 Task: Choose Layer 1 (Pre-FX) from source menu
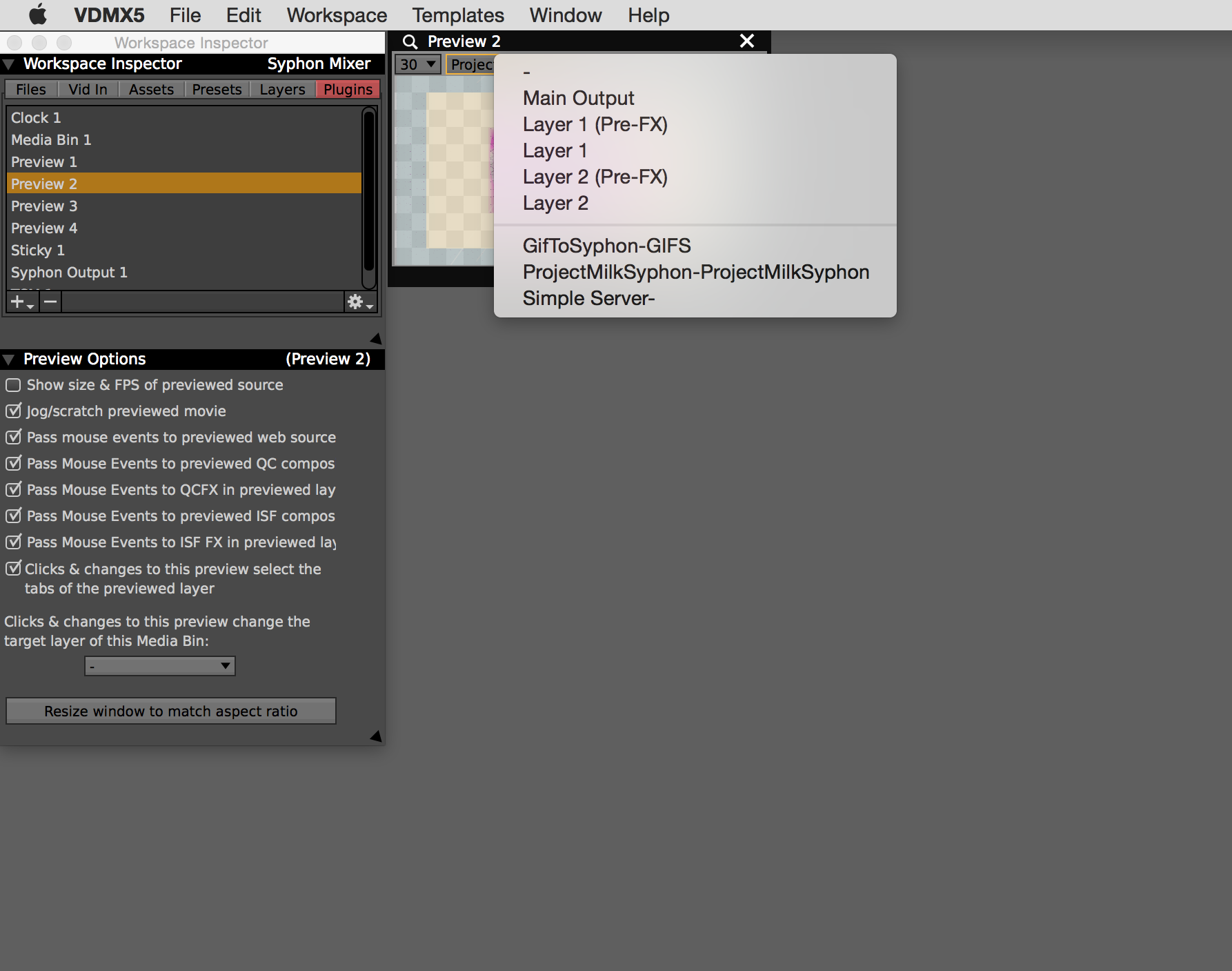[695, 124]
